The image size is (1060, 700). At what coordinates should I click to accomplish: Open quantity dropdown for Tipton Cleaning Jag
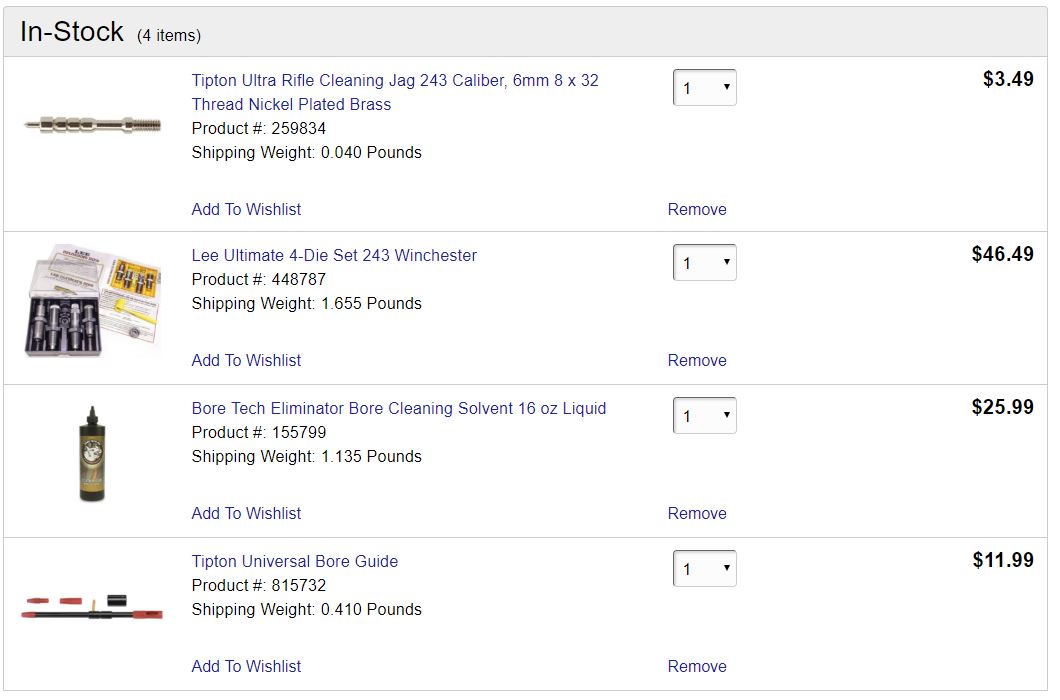click(x=704, y=88)
